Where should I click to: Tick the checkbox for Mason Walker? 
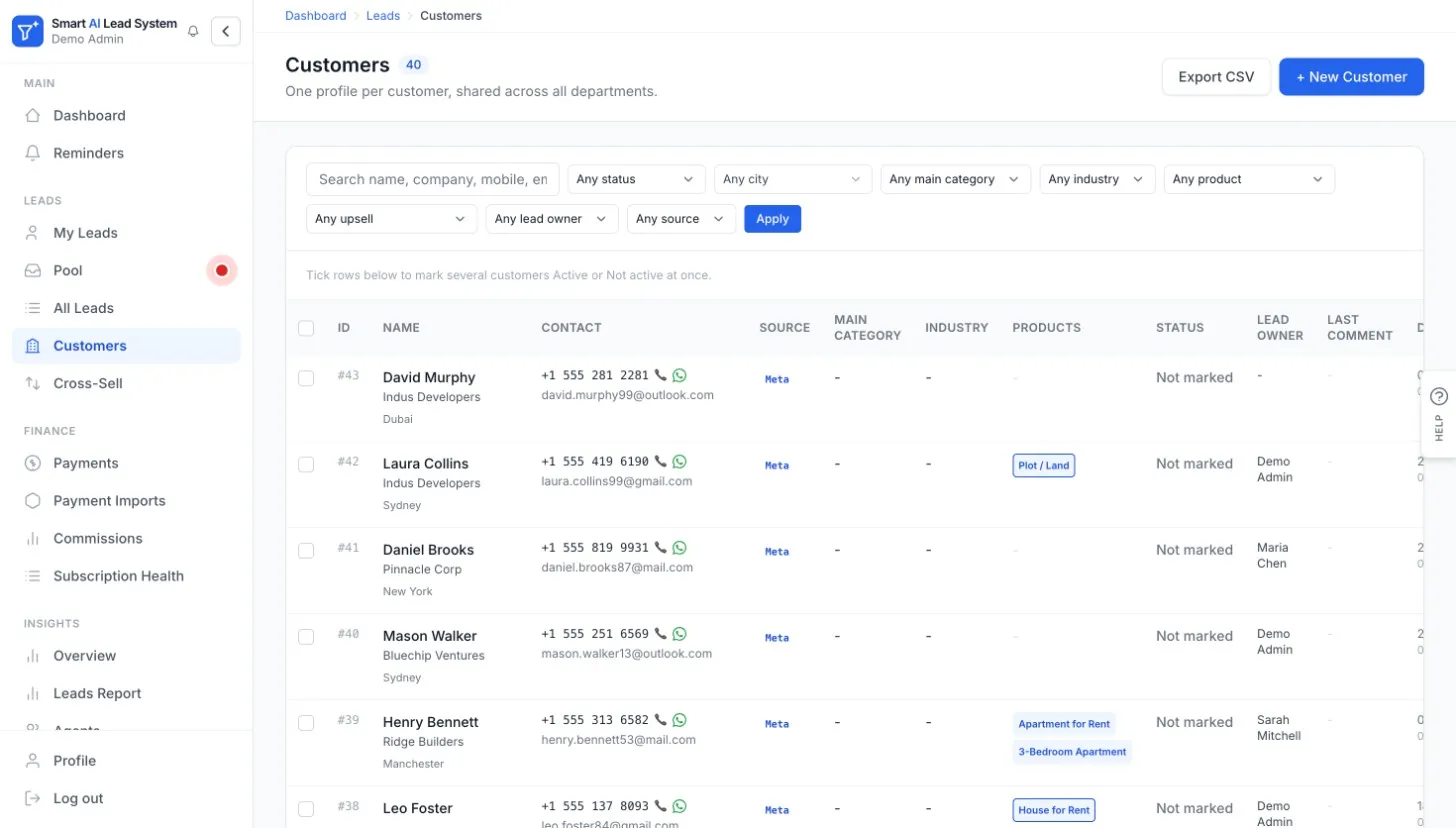[306, 636]
